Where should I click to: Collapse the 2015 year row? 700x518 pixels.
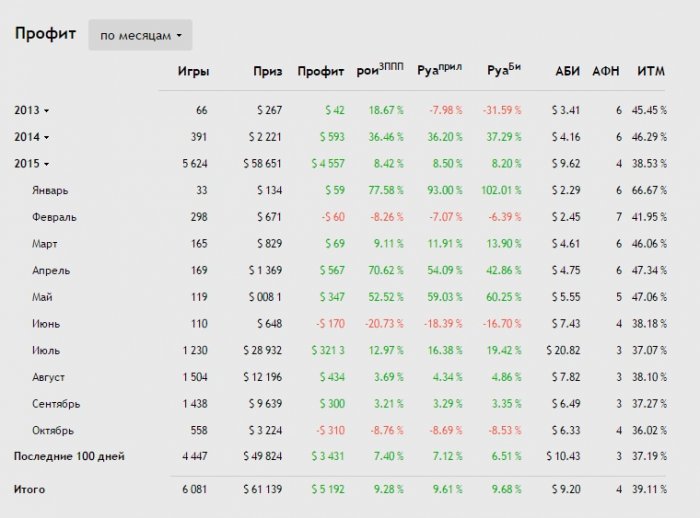click(32, 163)
